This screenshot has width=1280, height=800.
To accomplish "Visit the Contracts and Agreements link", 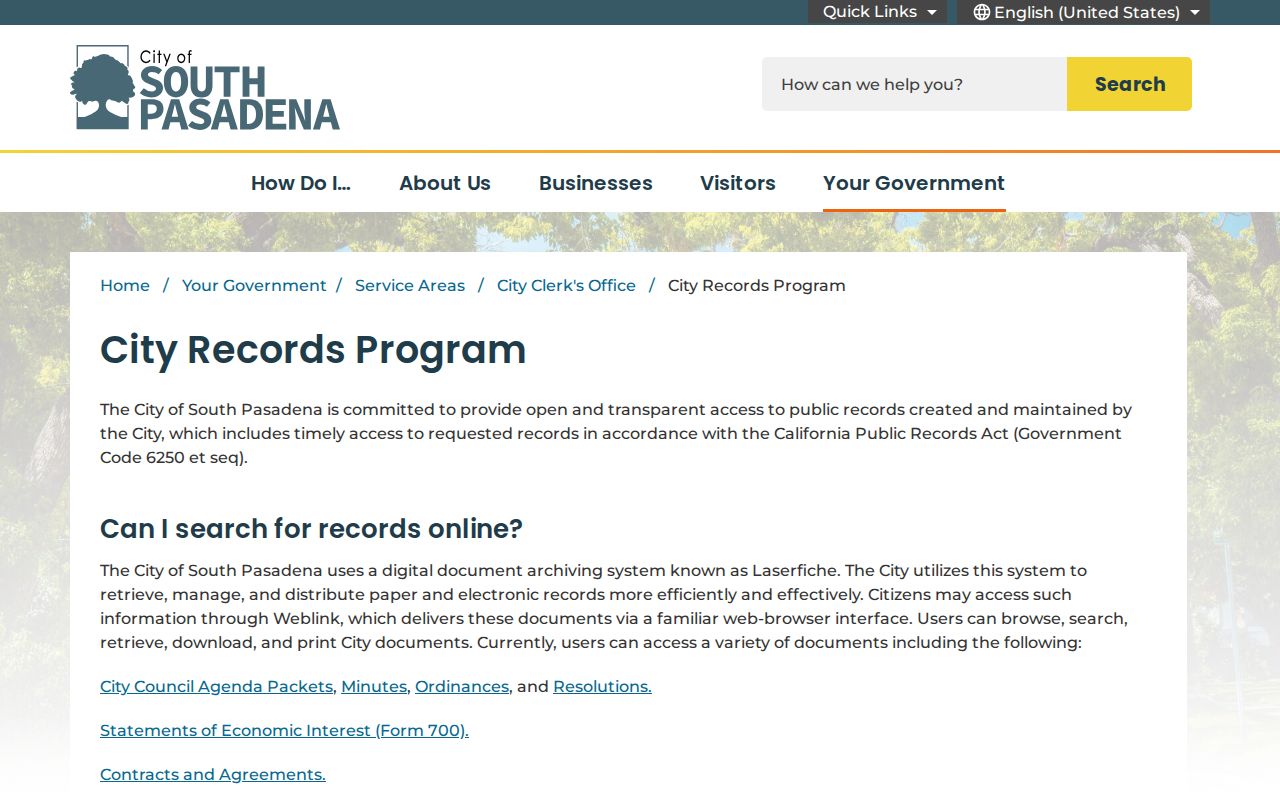I will point(213,775).
